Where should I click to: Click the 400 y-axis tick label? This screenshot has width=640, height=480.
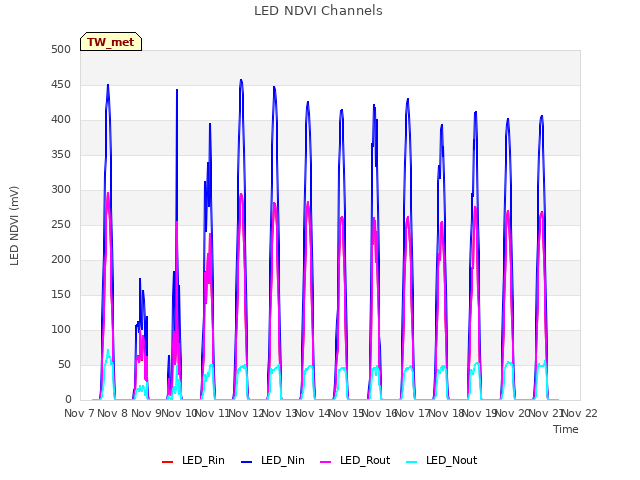61,120
